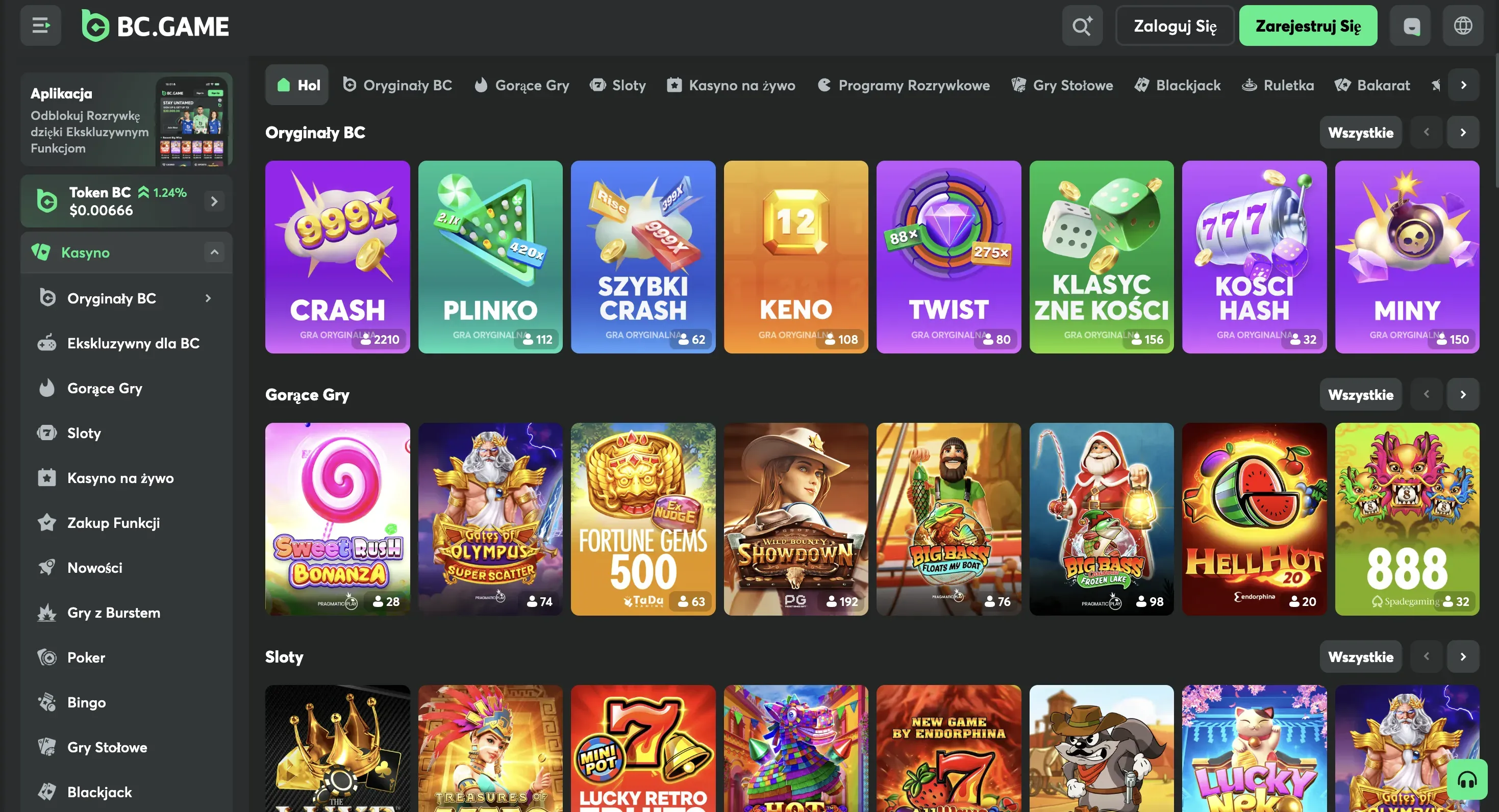Click the Zakup Funkcji star icon
This screenshot has width=1499, height=812.
pyautogui.click(x=47, y=522)
